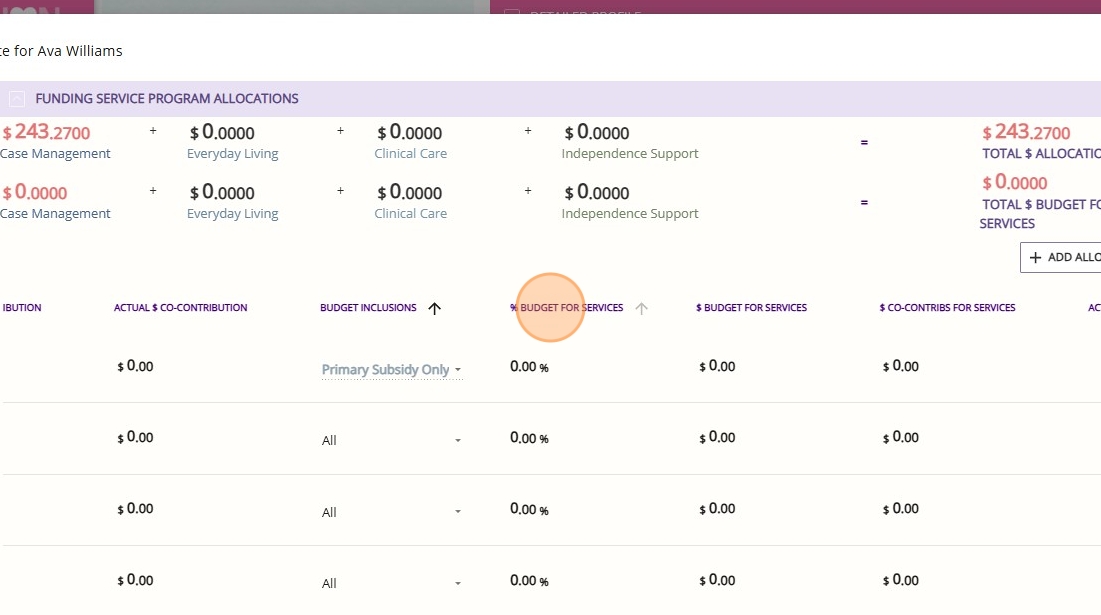Click the Budget Inclusions column header text
Screen dimensions: 1101x615
pos(368,308)
